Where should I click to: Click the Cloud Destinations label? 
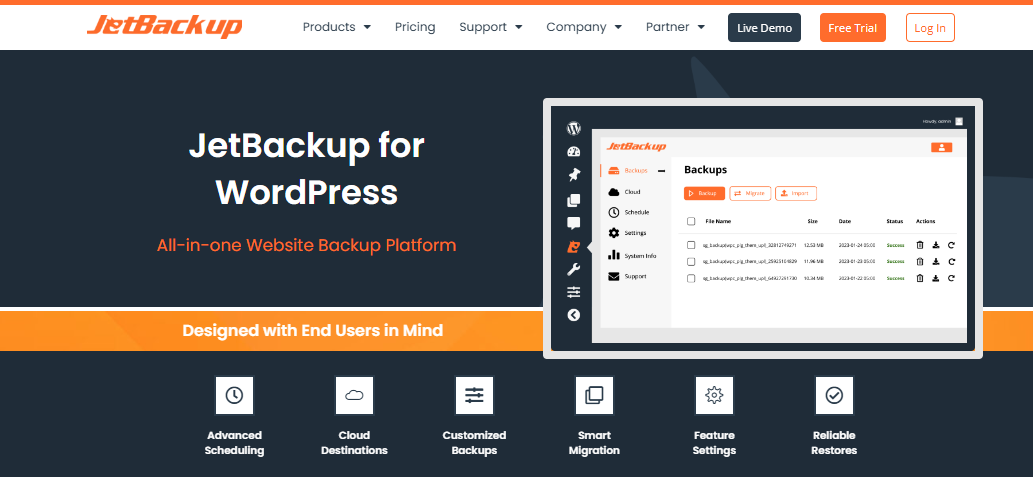pos(354,443)
